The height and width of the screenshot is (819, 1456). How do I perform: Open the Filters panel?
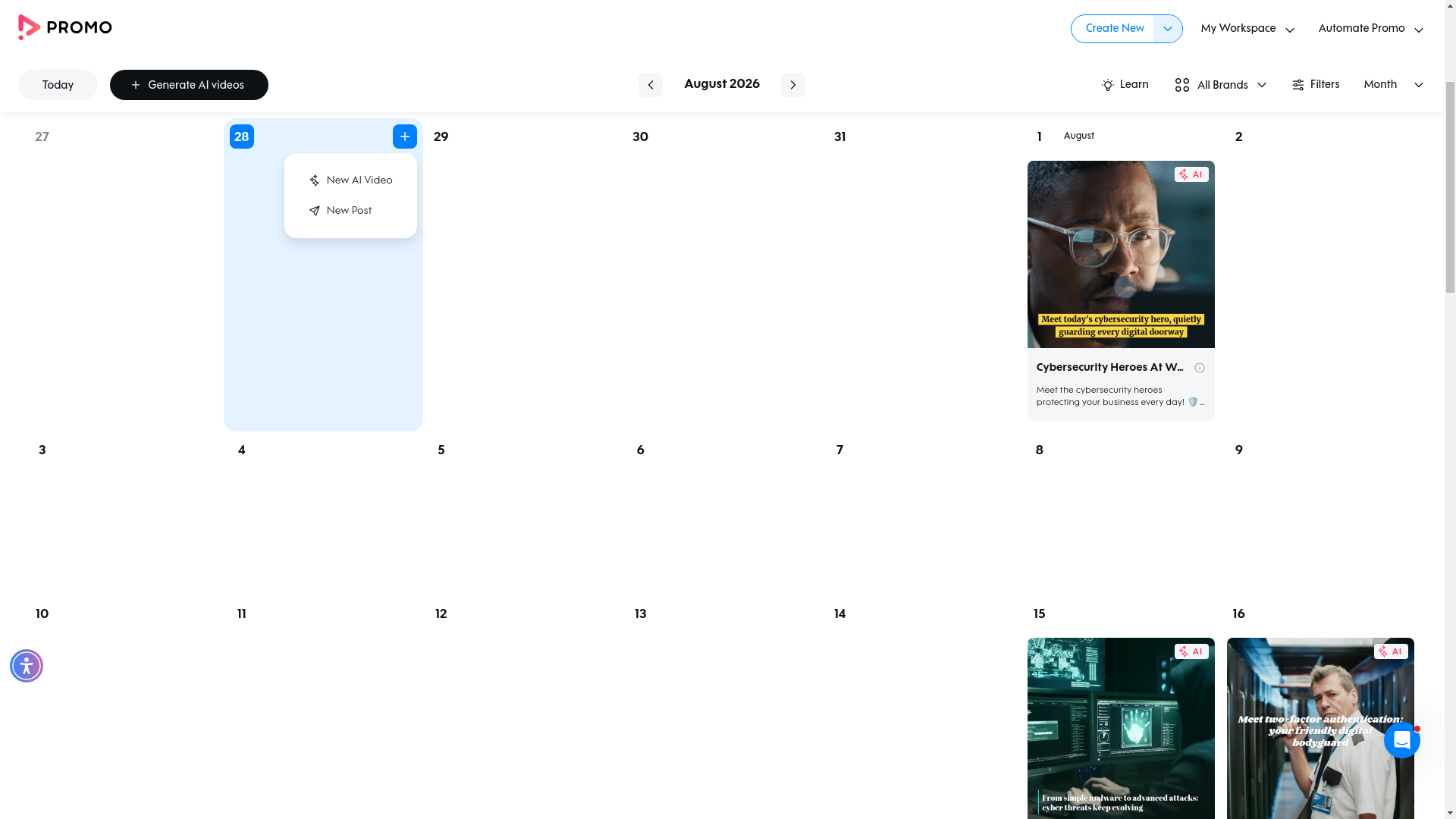pyautogui.click(x=1316, y=85)
